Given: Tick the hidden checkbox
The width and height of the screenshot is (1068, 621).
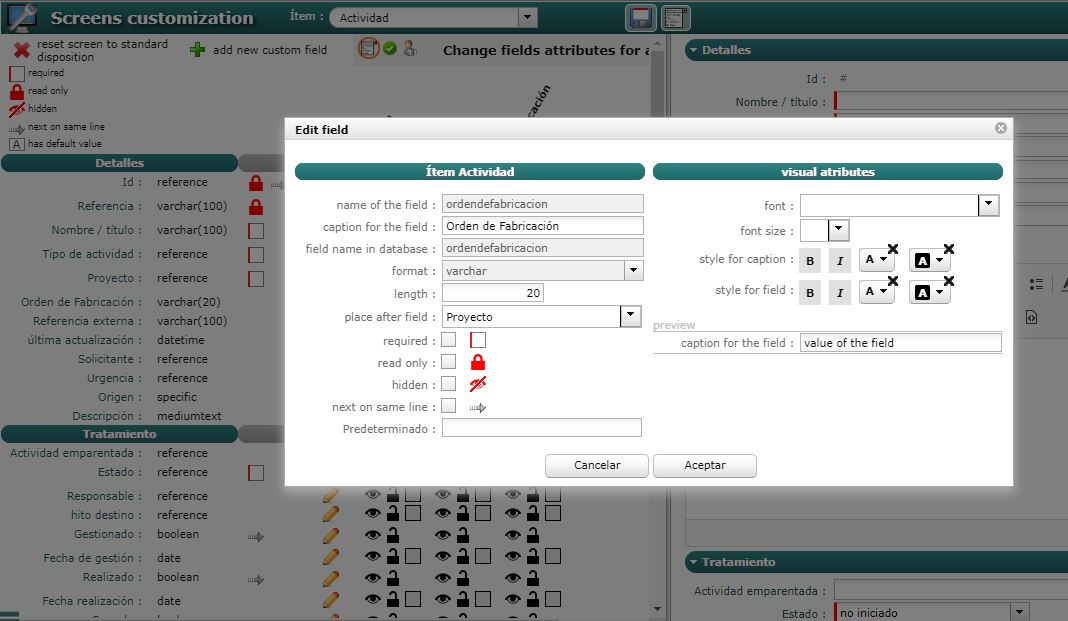Looking at the screenshot, I should tap(449, 384).
